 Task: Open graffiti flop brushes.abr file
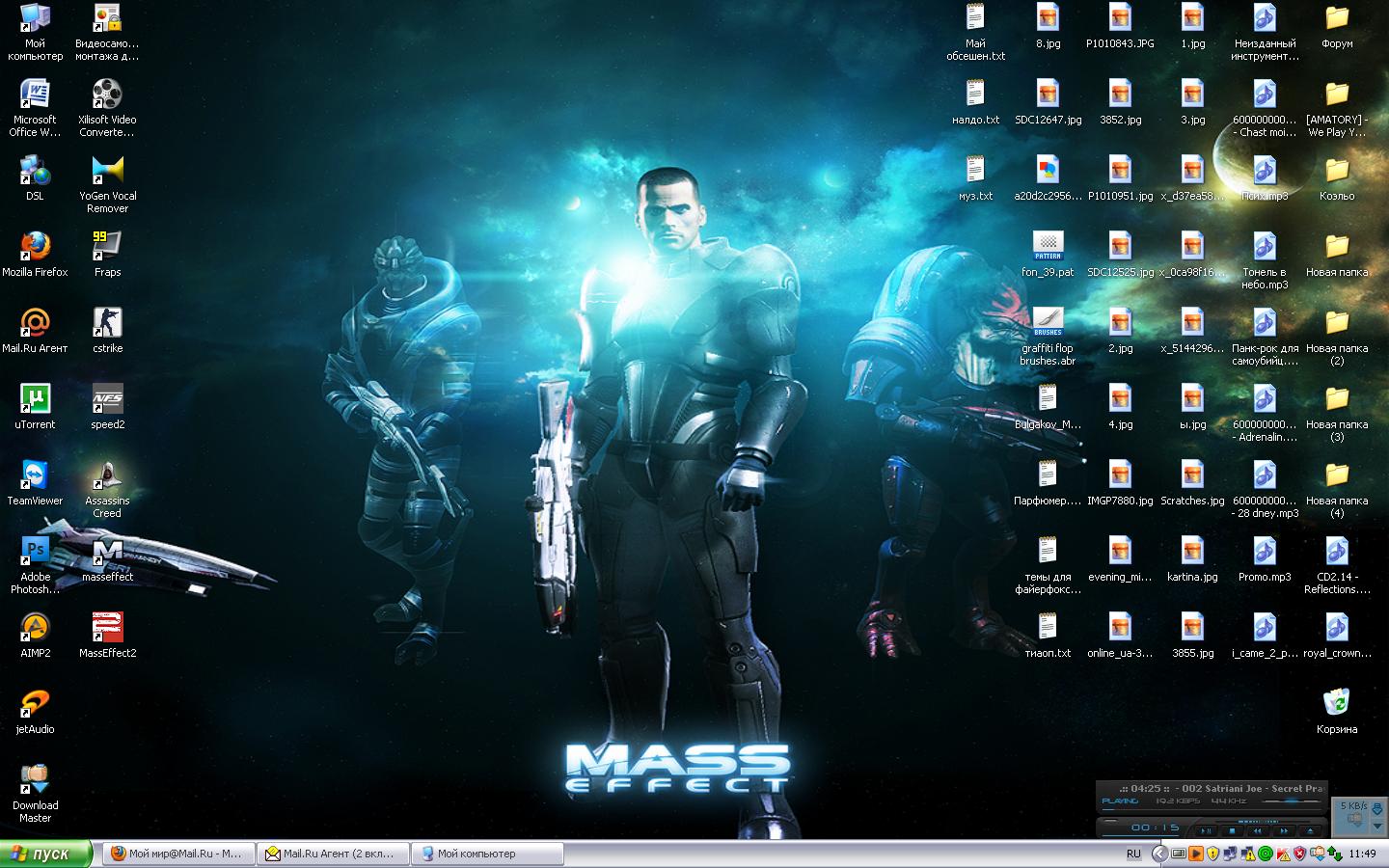pyautogui.click(x=1048, y=337)
